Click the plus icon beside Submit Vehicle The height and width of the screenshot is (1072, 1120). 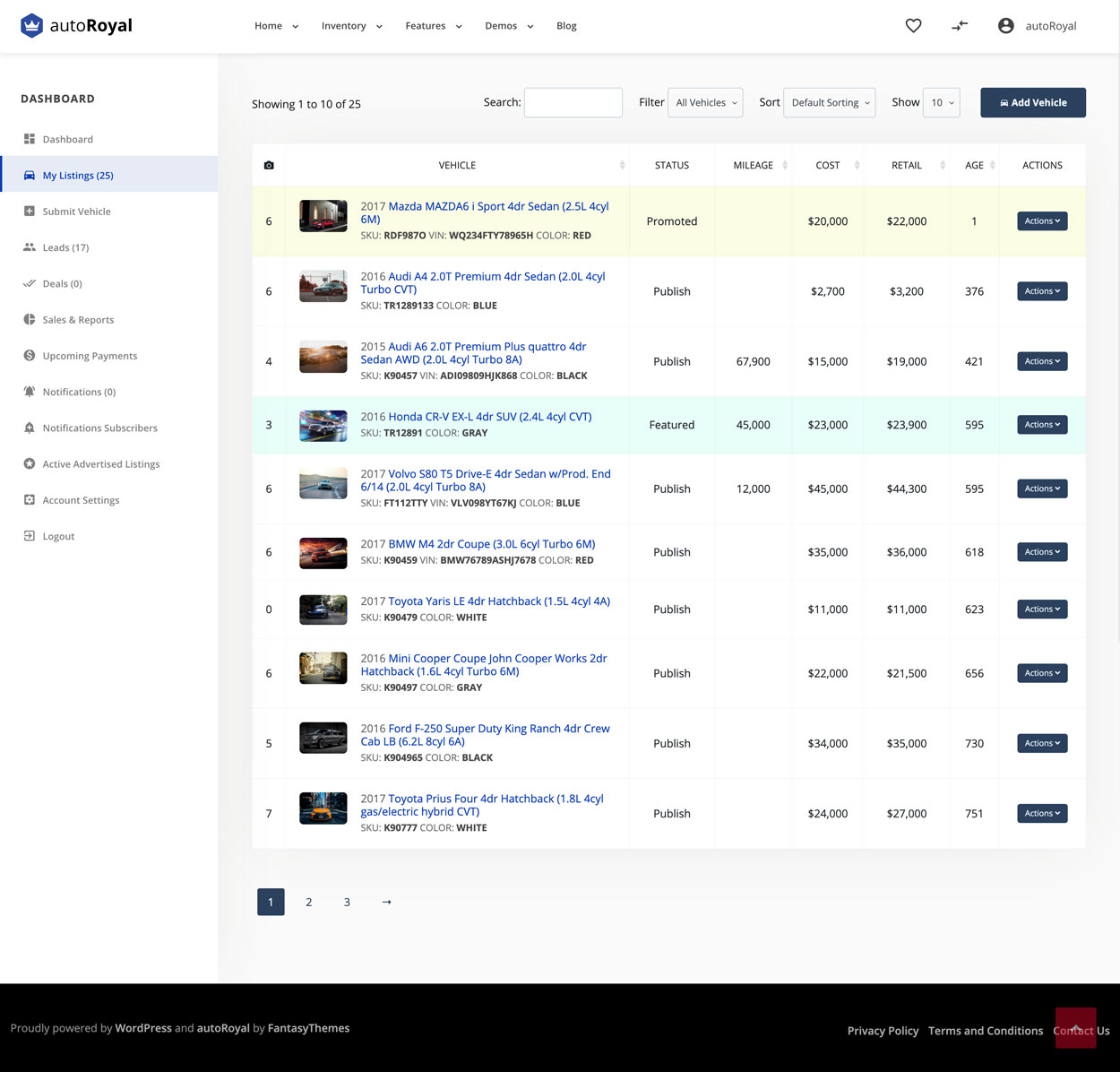click(30, 211)
